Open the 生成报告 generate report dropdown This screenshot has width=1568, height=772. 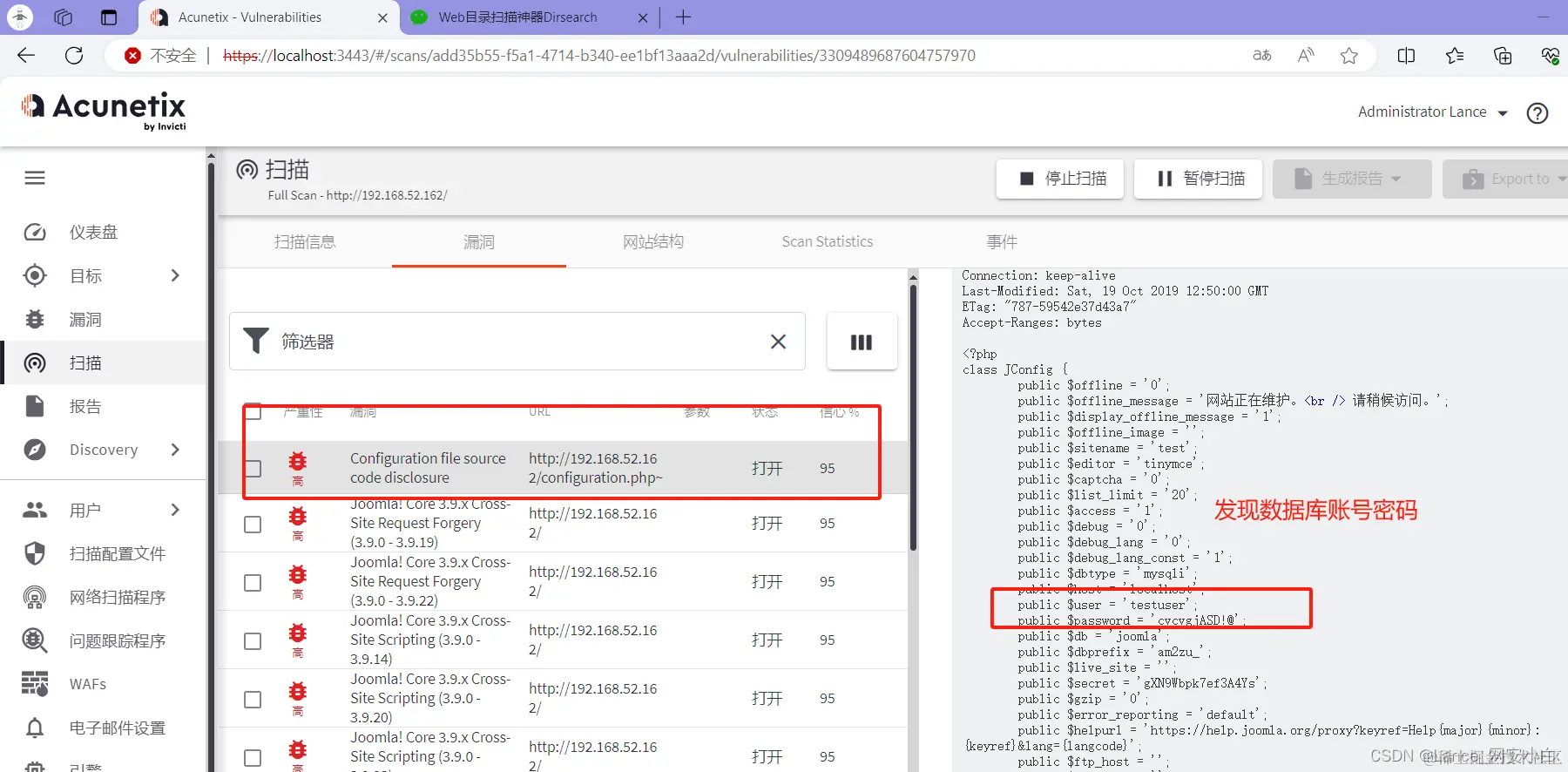tap(1351, 179)
